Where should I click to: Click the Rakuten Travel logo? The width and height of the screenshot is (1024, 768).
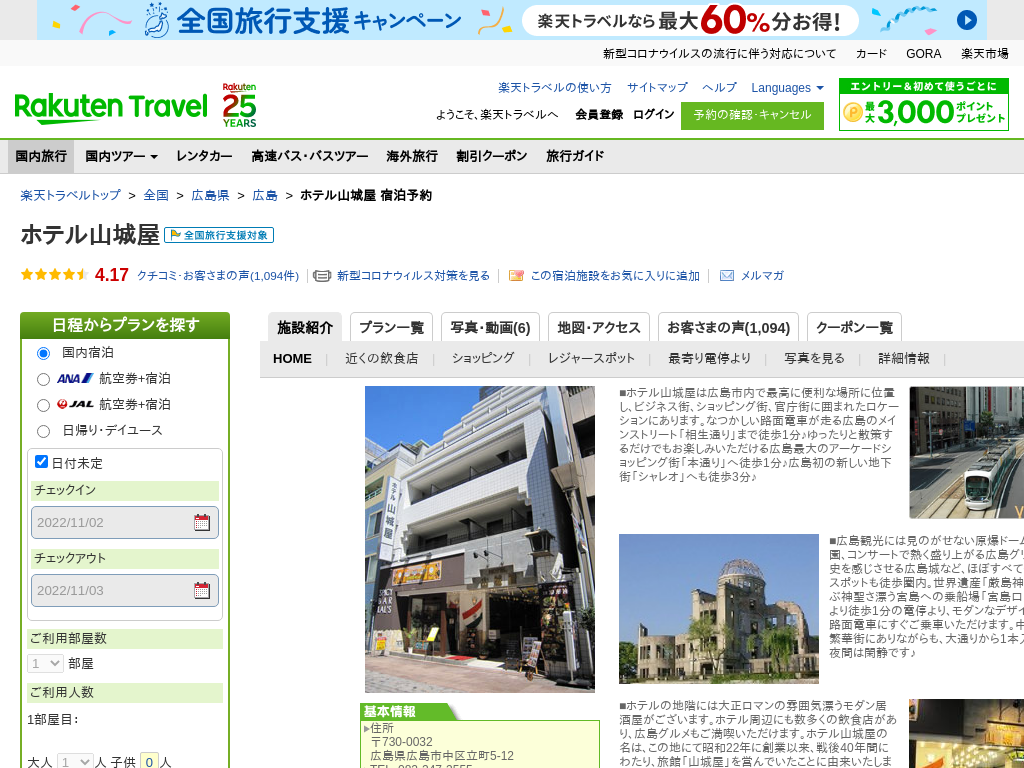(x=111, y=108)
